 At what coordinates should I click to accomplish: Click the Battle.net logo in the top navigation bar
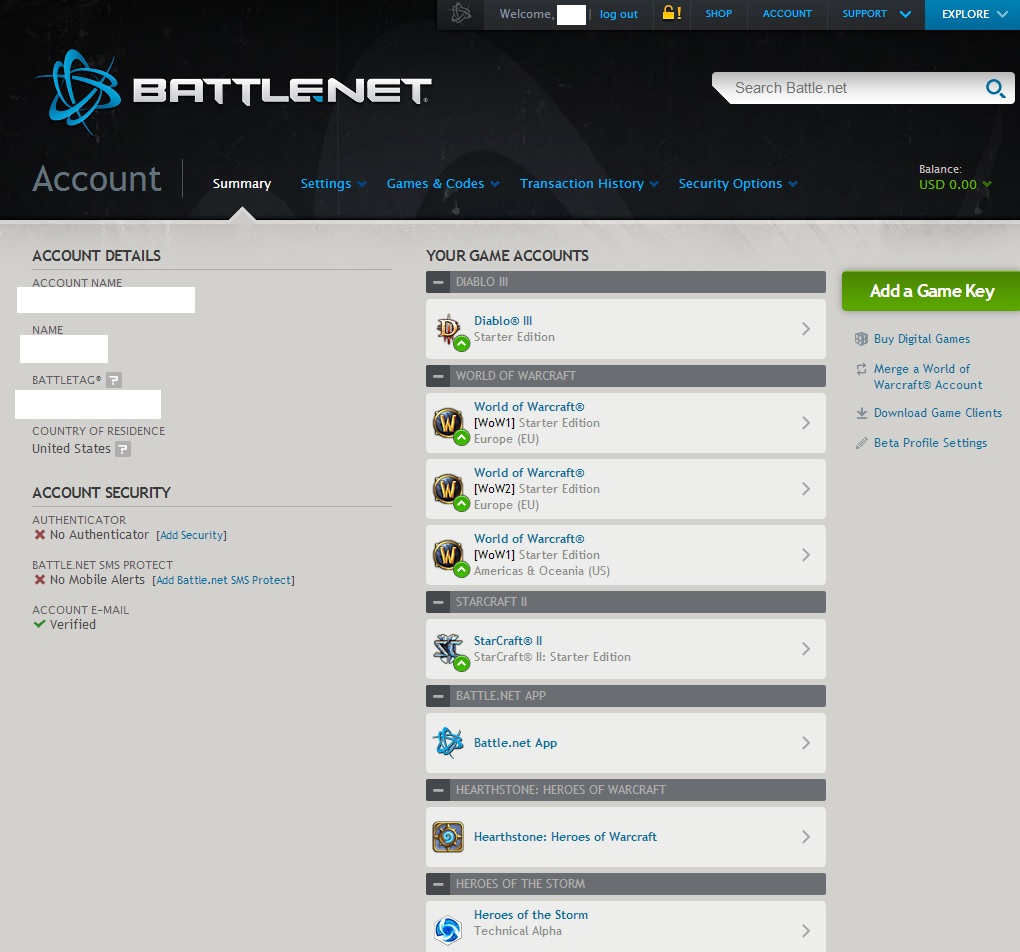pos(461,14)
